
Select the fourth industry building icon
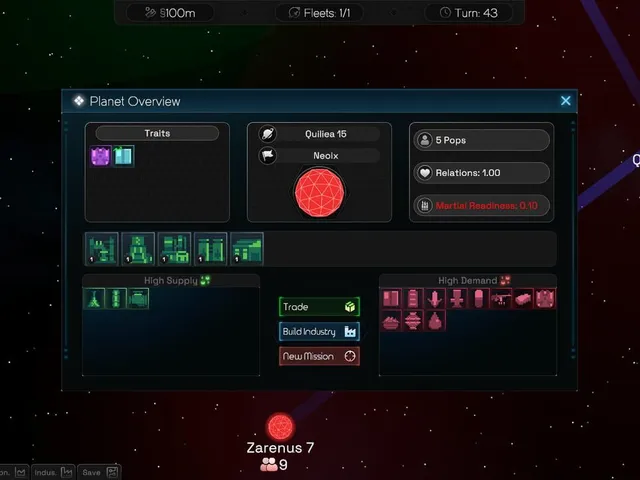[211, 249]
